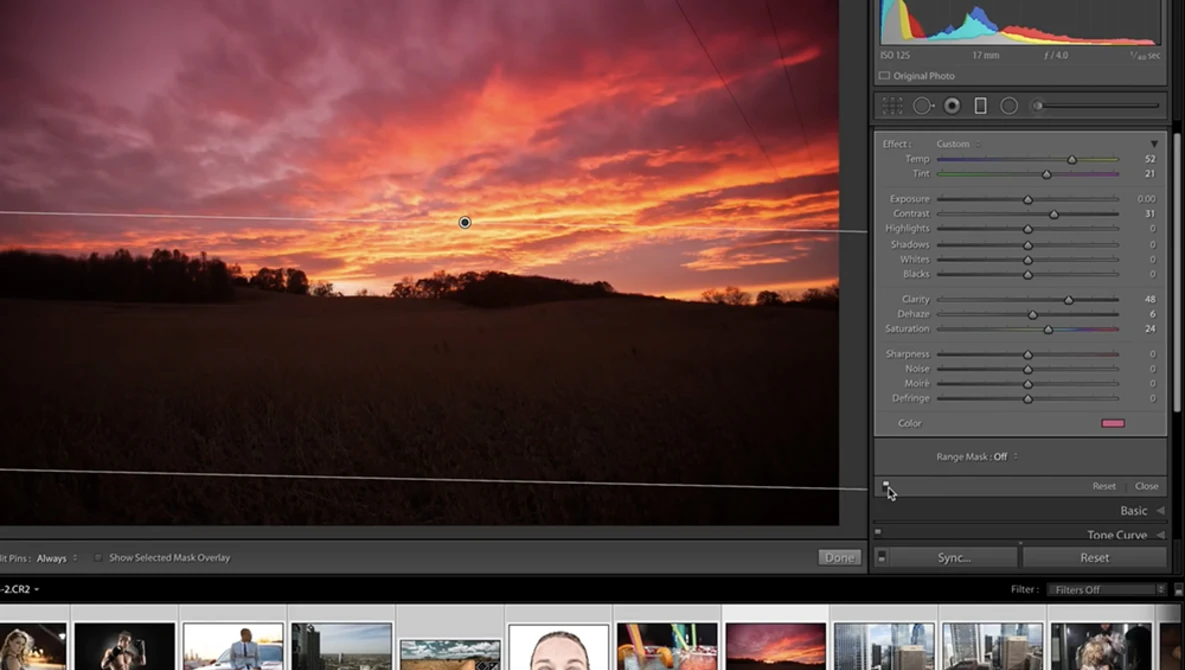Click the Exposure slider handle
The height and width of the screenshot is (670, 1185).
tap(1028, 199)
